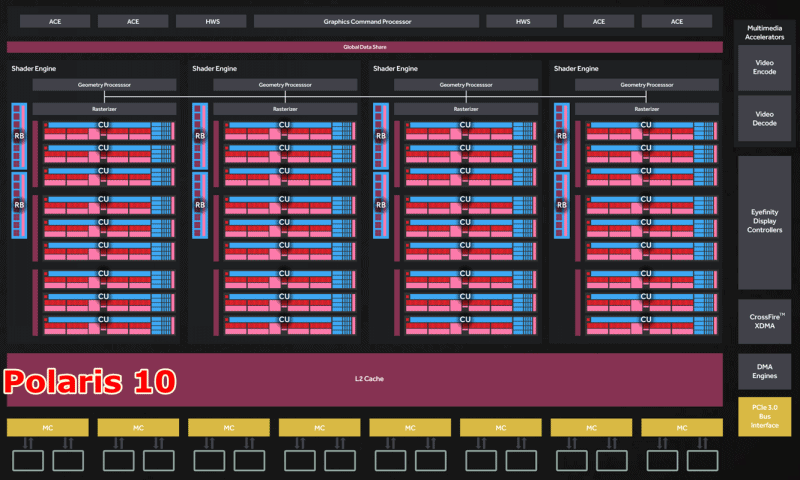Screen dimensions: 800x480
Task: Select the Video Encode block
Action: [x=764, y=67]
